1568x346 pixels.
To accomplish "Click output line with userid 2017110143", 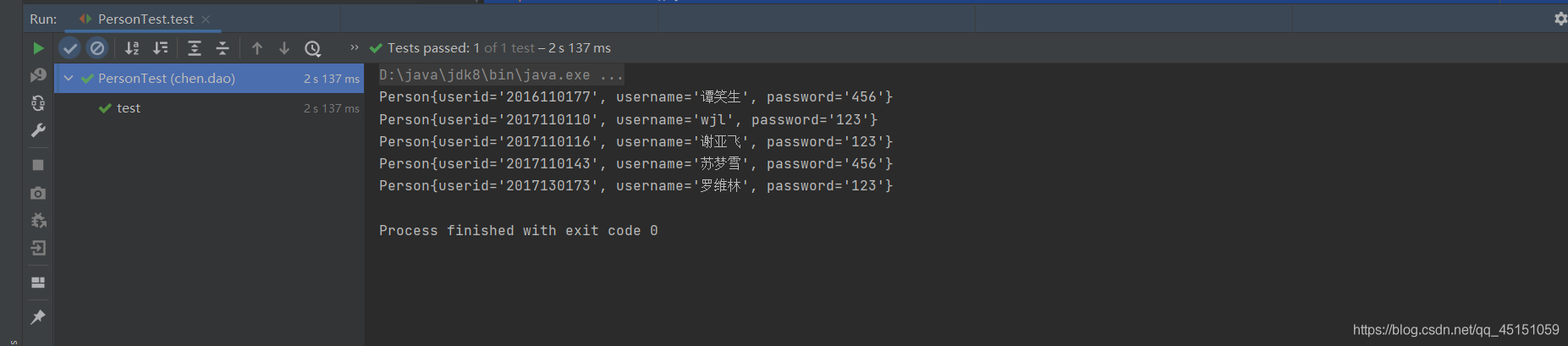I will (x=635, y=163).
